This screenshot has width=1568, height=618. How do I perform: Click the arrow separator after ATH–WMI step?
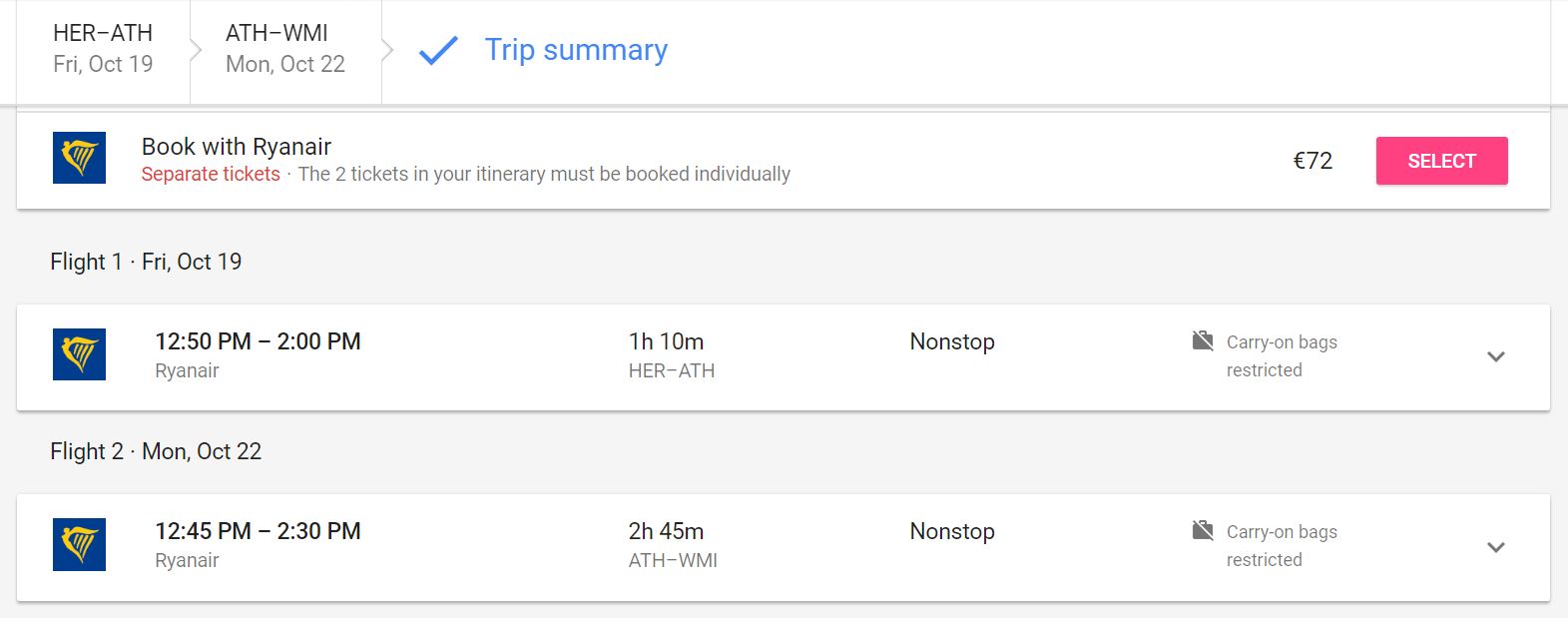[x=387, y=50]
